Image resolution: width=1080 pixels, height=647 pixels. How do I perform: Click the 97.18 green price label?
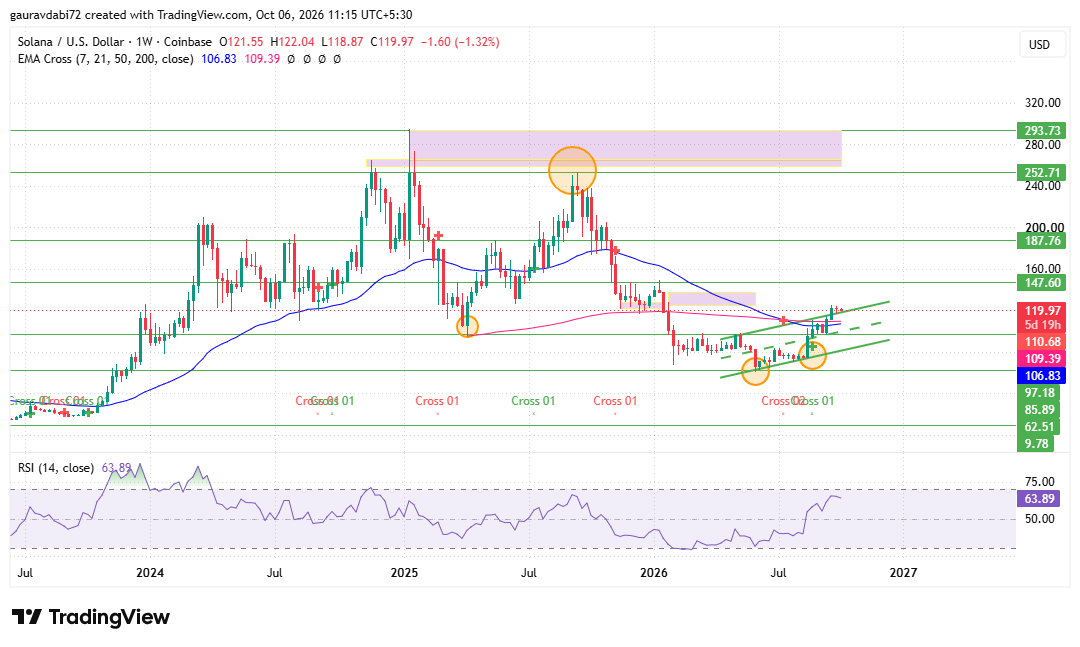pyautogui.click(x=1037, y=393)
